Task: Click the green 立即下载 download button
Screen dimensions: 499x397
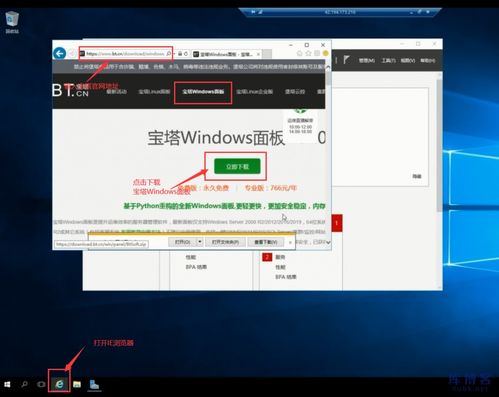Action: tap(237, 166)
